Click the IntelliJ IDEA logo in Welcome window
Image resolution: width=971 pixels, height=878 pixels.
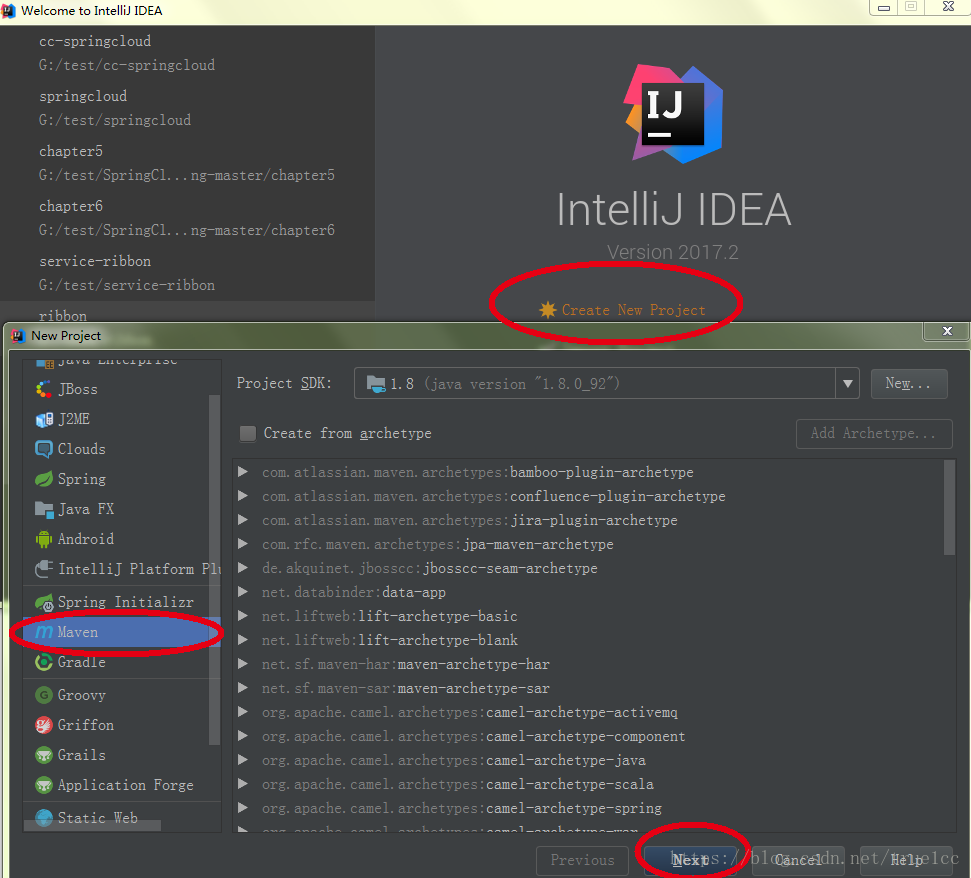(674, 114)
